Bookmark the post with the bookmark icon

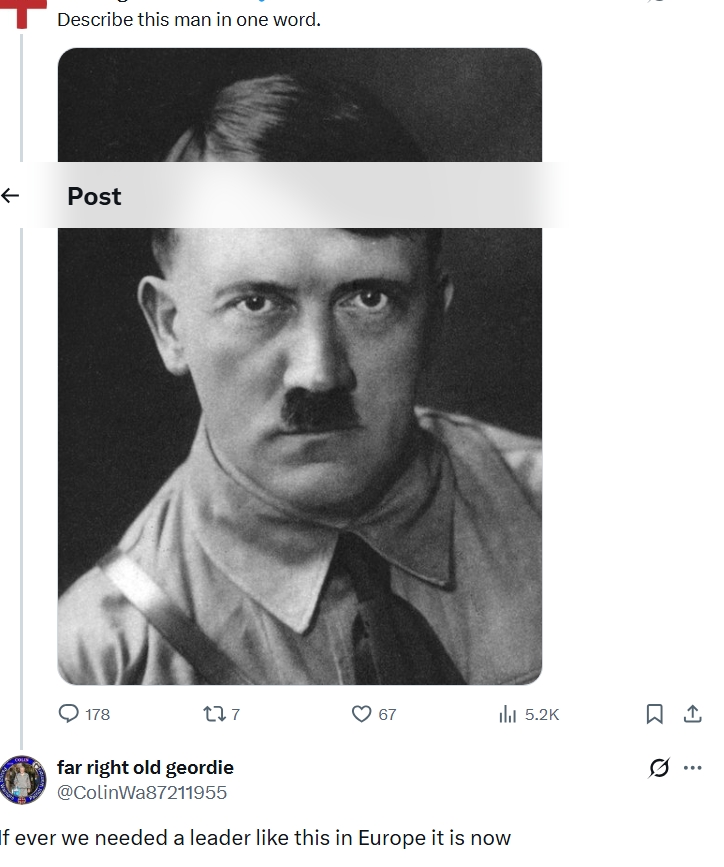tap(654, 714)
